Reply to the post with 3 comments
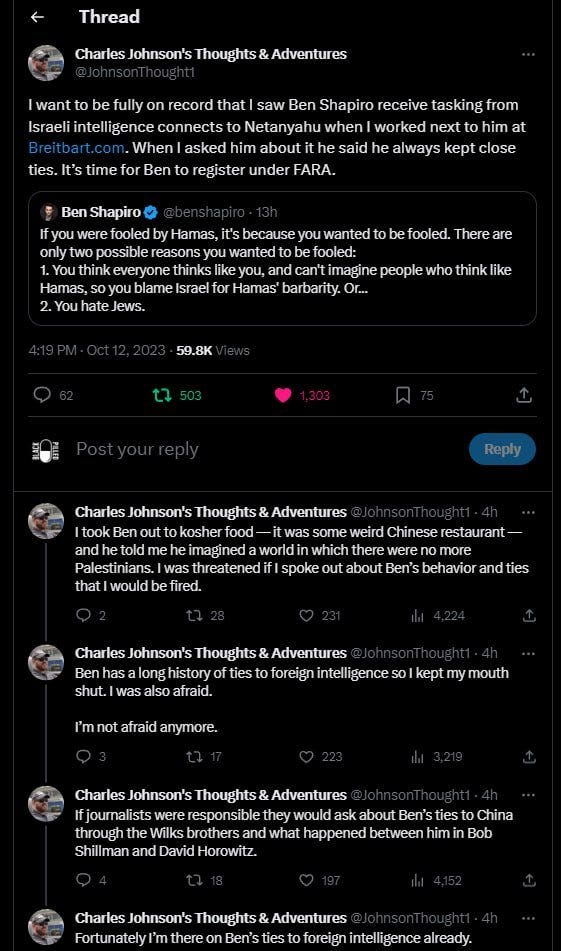The width and height of the screenshot is (561, 951). 83,756
